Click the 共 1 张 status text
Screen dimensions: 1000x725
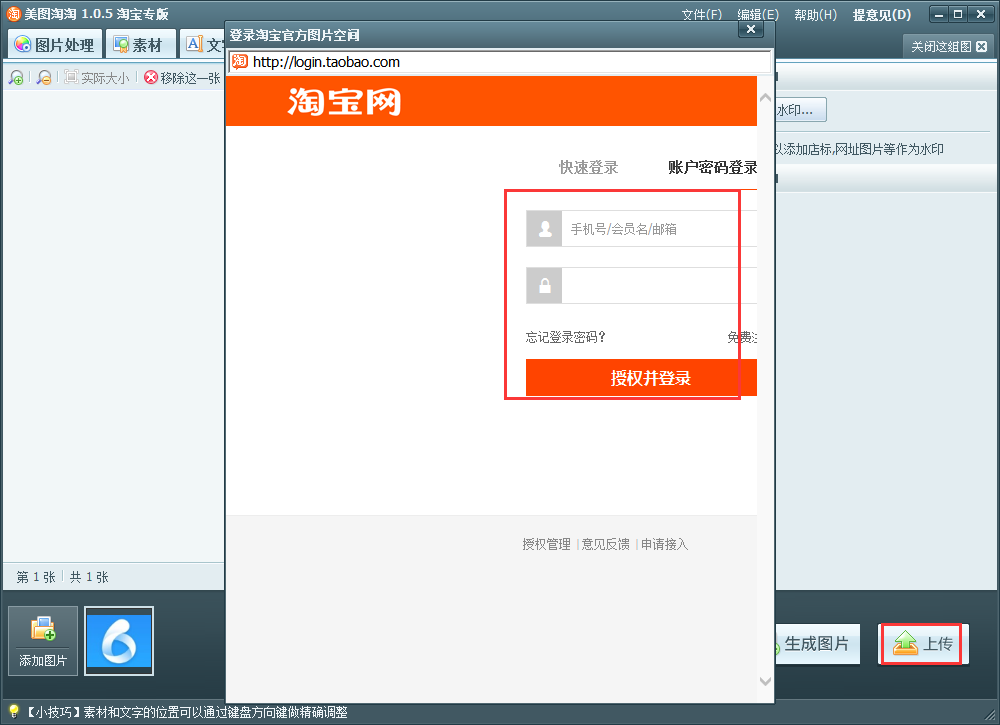pyautogui.click(x=89, y=577)
